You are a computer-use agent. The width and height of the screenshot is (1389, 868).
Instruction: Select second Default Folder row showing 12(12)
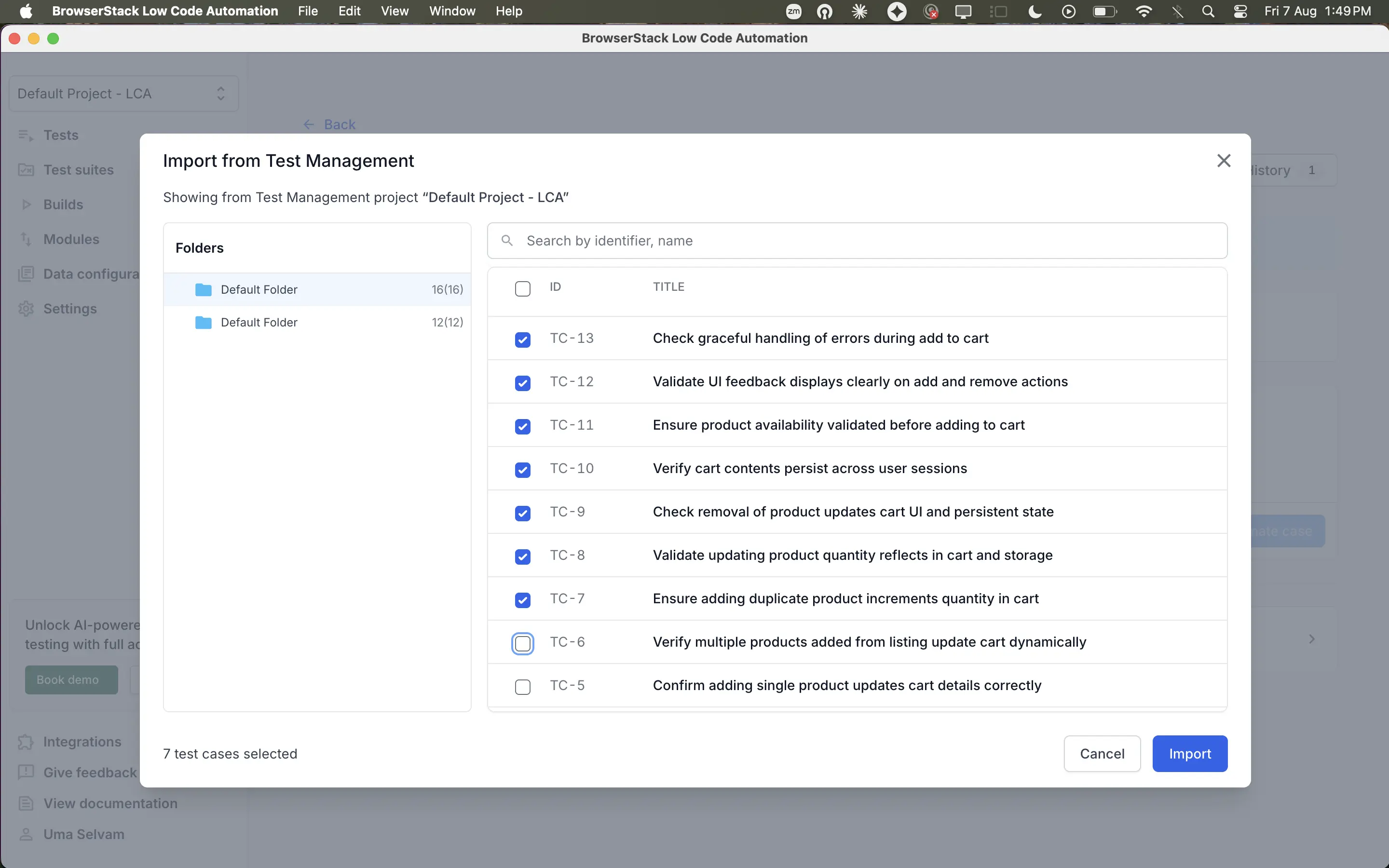317,323
